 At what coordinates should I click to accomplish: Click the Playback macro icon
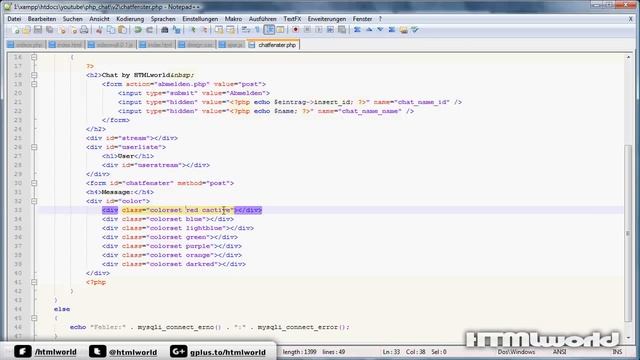(x=318, y=30)
